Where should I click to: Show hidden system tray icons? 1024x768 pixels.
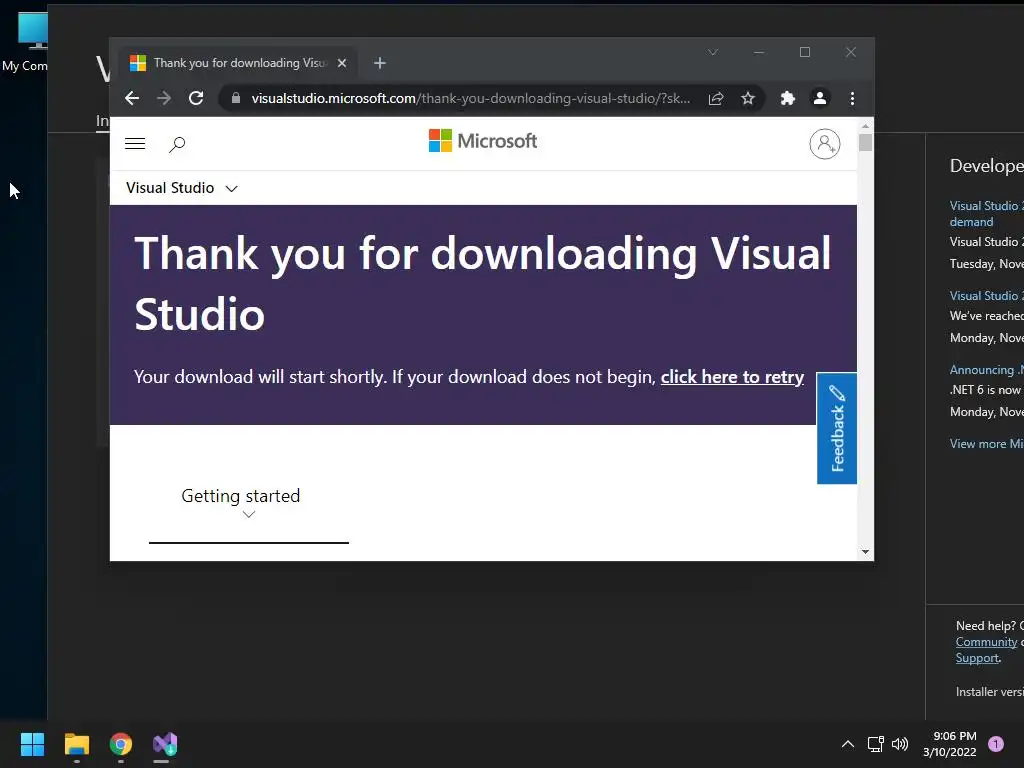point(848,744)
